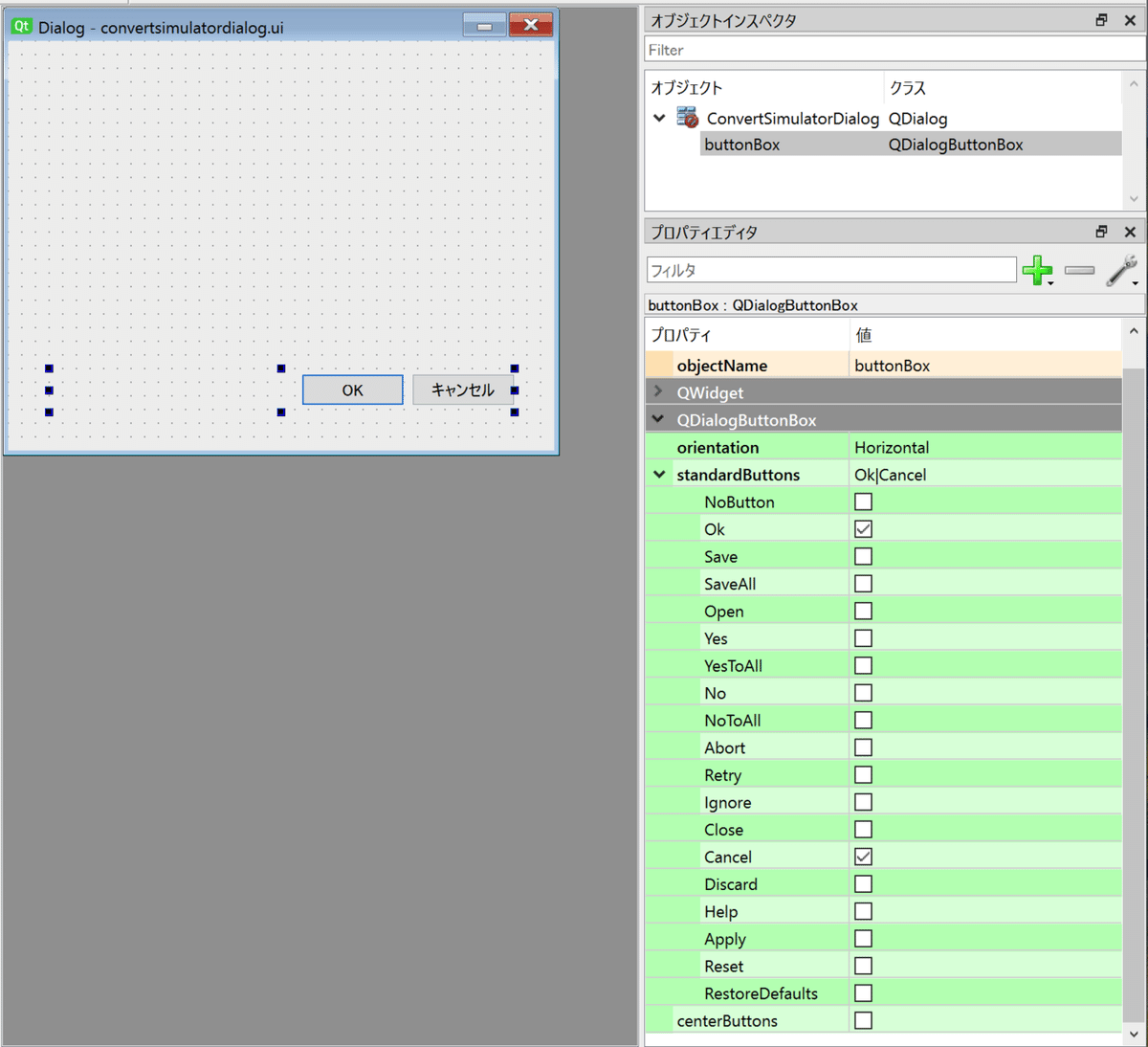Select buttonBox row in object inspector

911,145
